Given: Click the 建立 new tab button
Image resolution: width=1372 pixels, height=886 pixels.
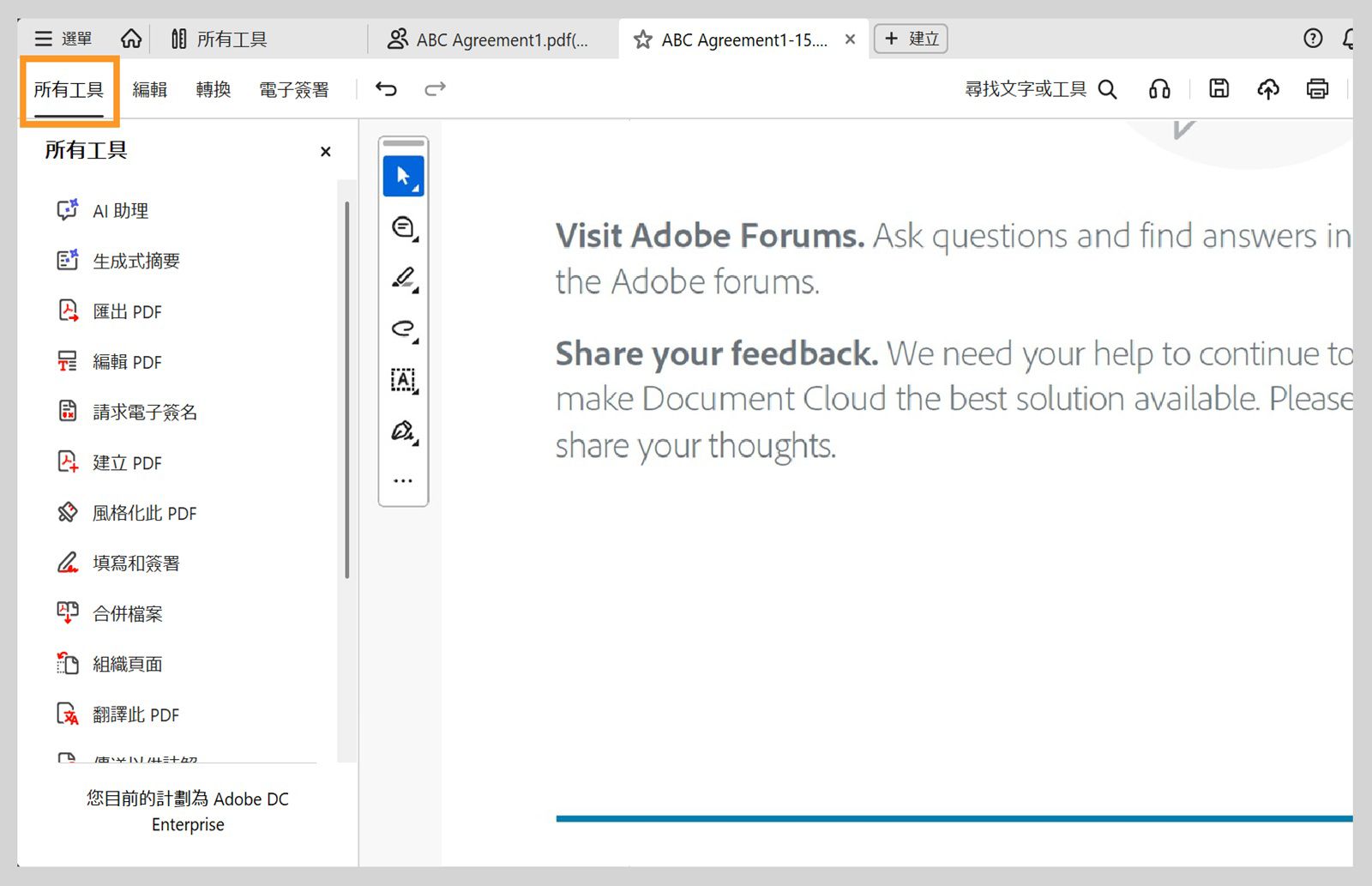Looking at the screenshot, I should pyautogui.click(x=911, y=39).
